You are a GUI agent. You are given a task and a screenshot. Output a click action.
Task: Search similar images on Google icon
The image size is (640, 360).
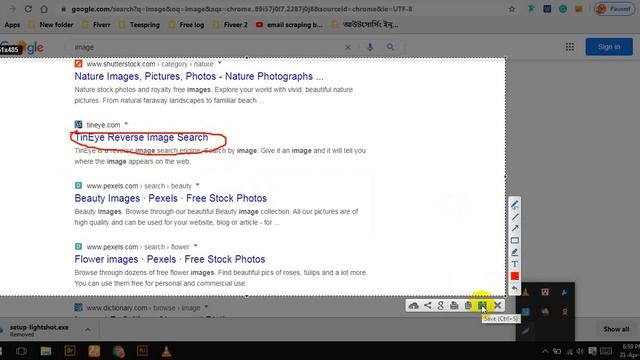click(440, 305)
